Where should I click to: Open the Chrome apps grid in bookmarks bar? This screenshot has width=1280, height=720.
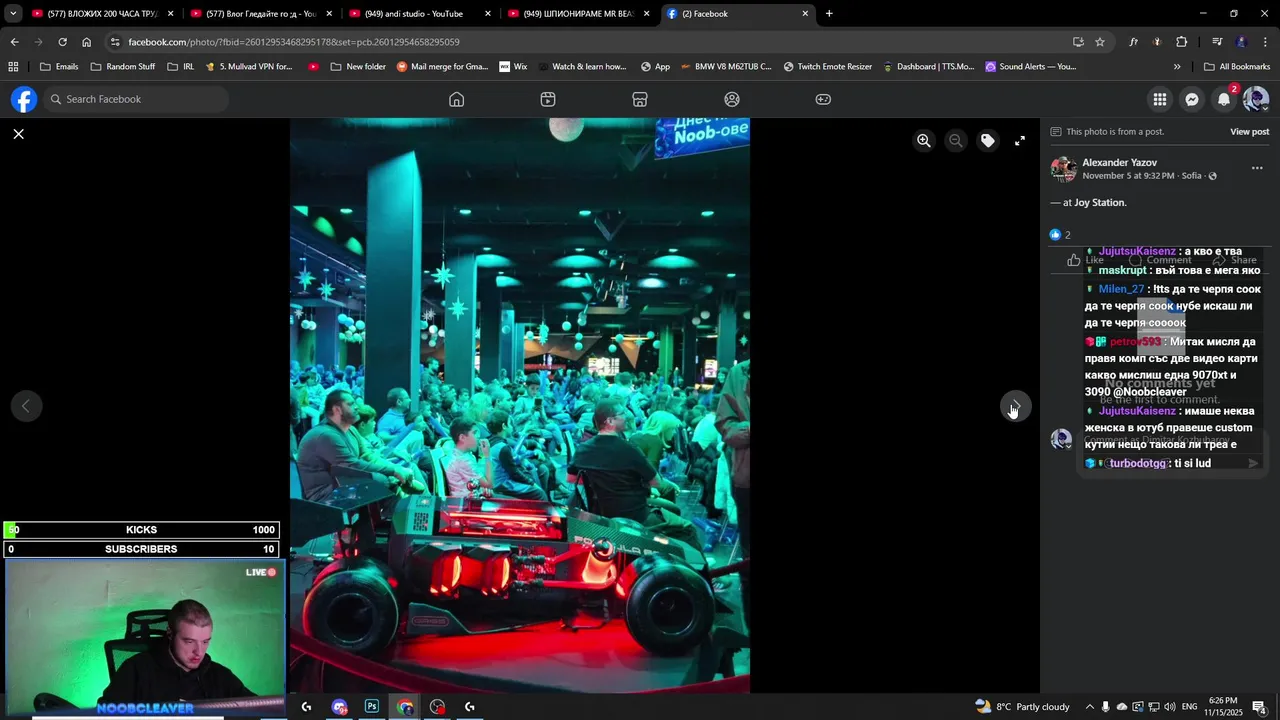(x=13, y=67)
